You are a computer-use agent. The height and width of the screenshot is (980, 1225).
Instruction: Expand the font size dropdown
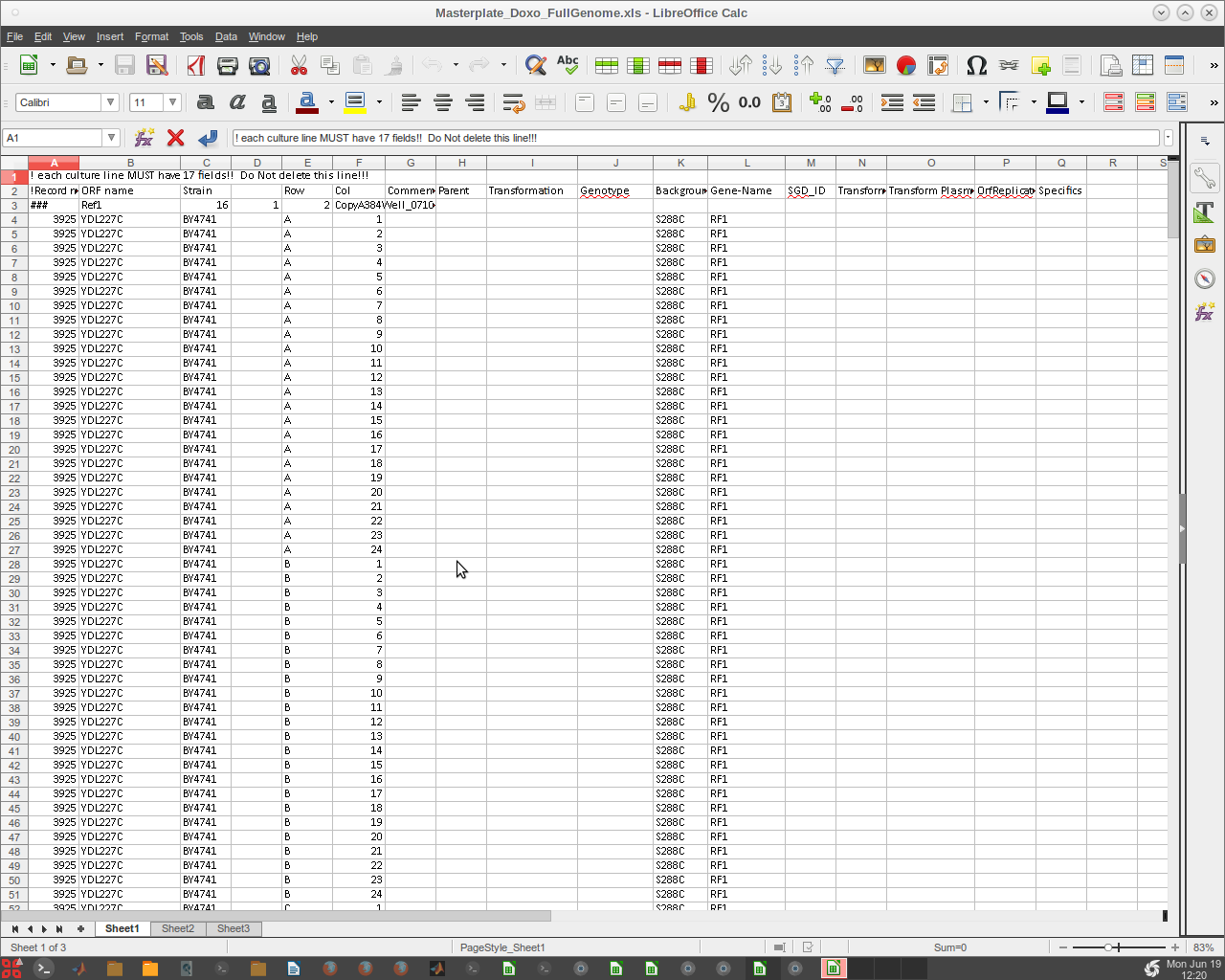(x=172, y=102)
